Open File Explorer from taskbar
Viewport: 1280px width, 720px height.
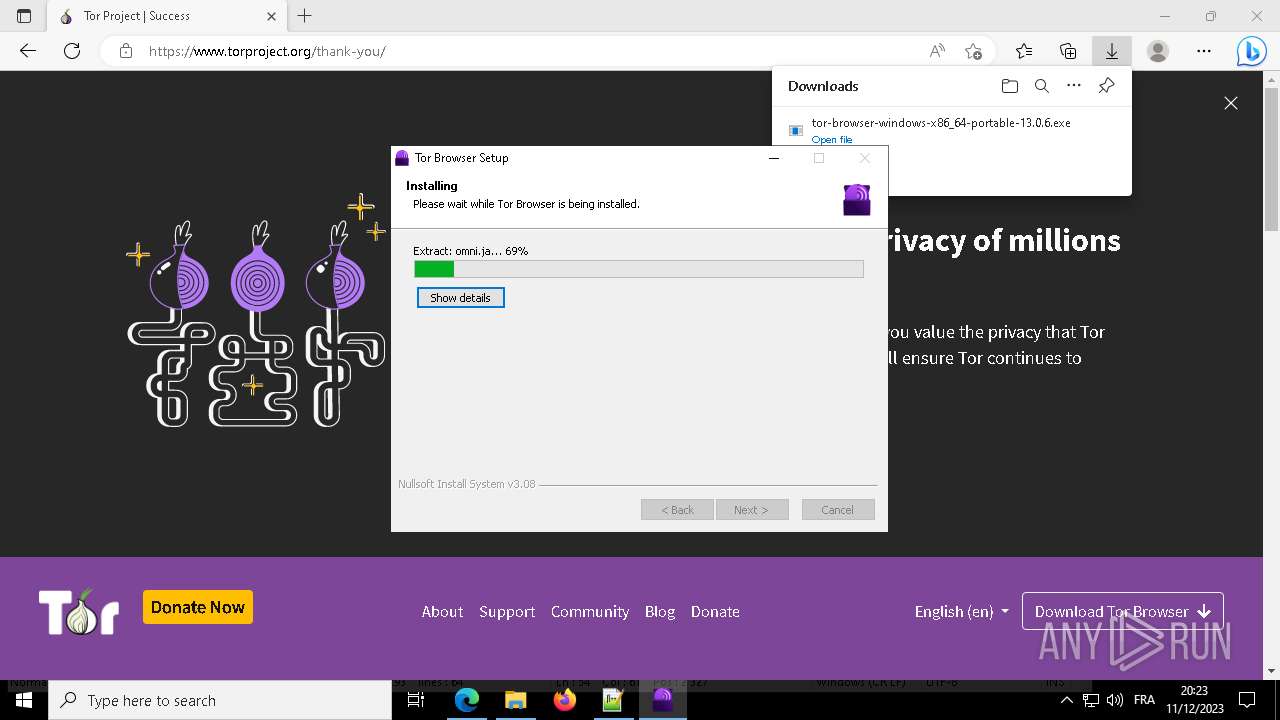pos(516,700)
